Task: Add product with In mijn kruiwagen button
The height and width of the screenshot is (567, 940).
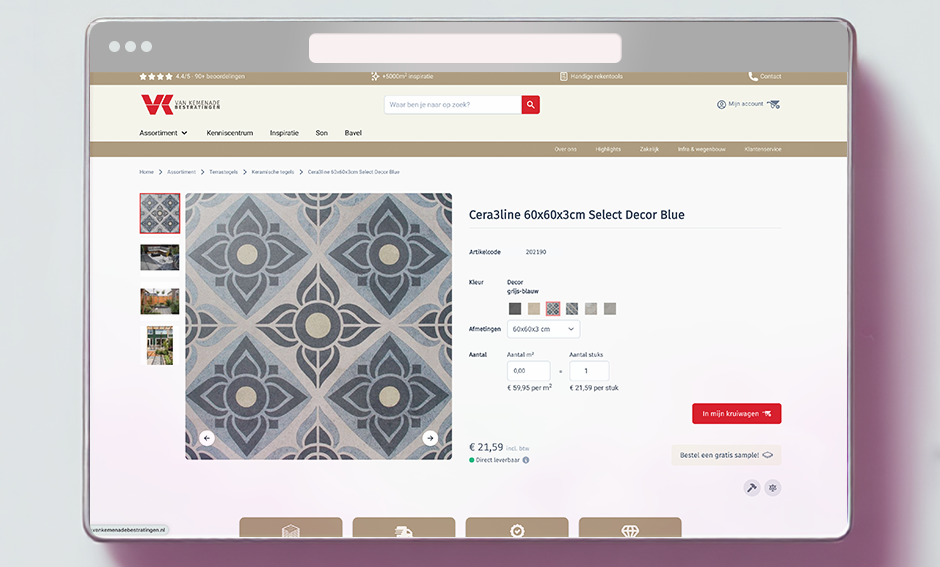Action: click(x=736, y=413)
